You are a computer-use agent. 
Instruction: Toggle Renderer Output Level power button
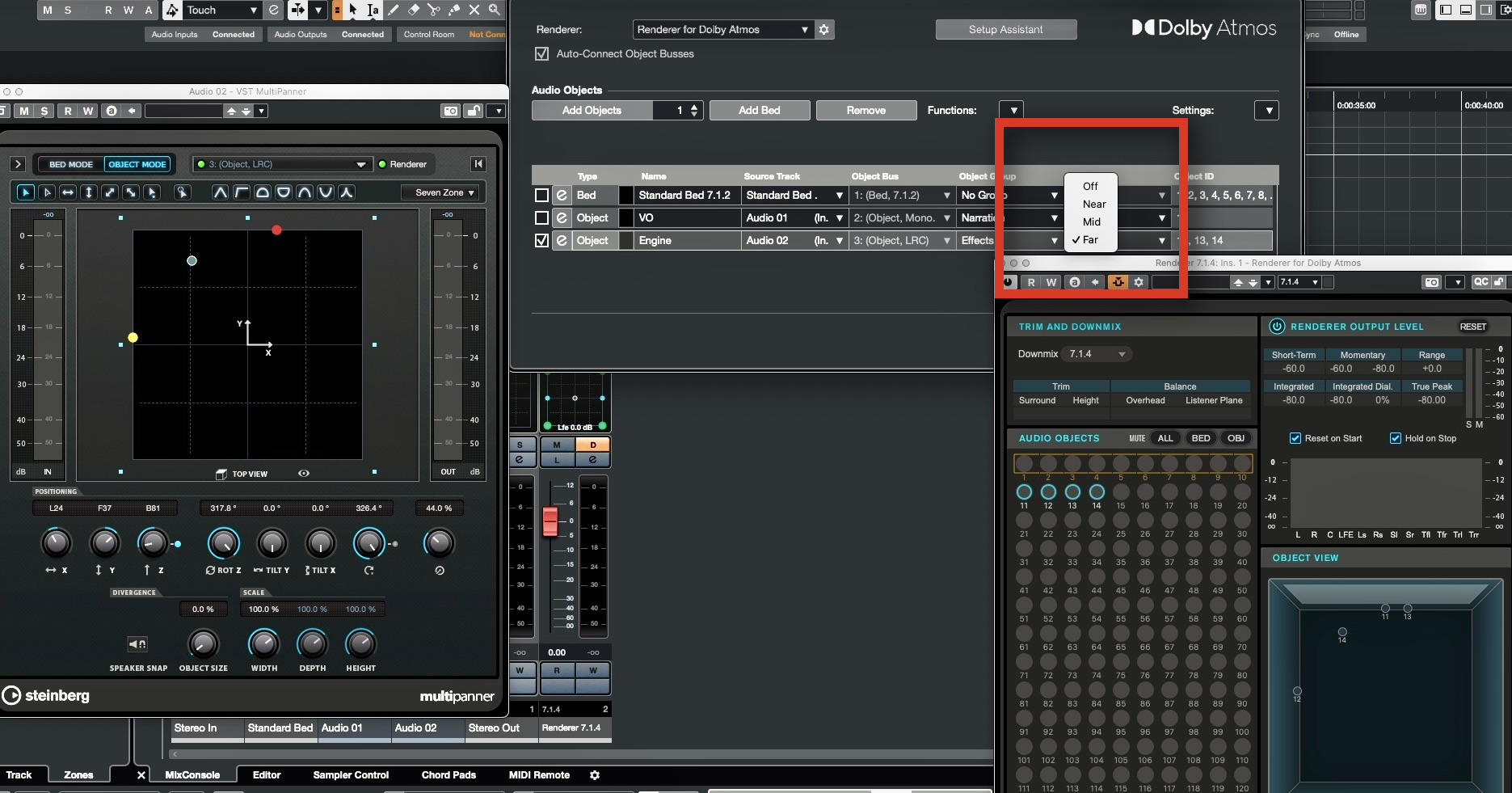(x=1277, y=327)
